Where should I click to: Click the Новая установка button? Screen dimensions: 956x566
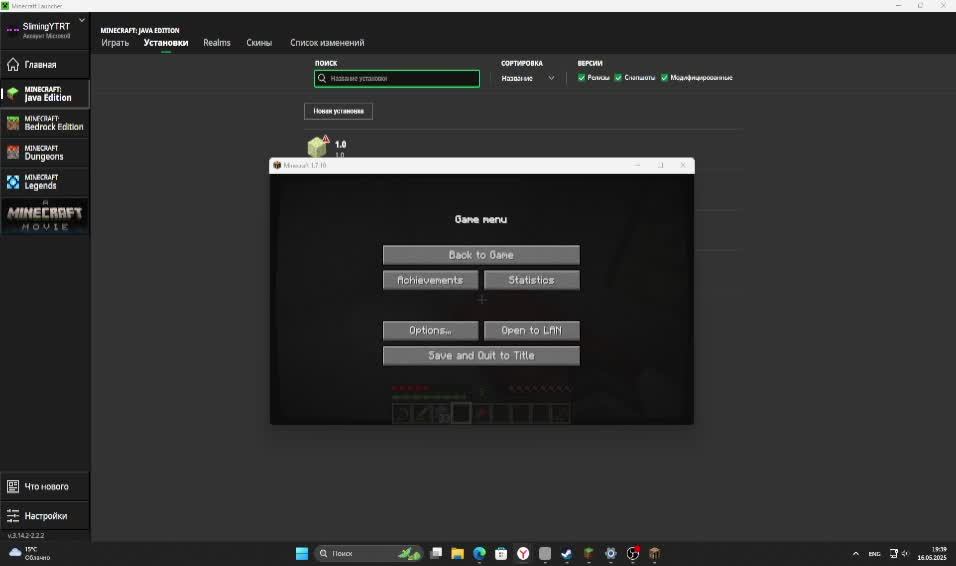[x=338, y=111]
